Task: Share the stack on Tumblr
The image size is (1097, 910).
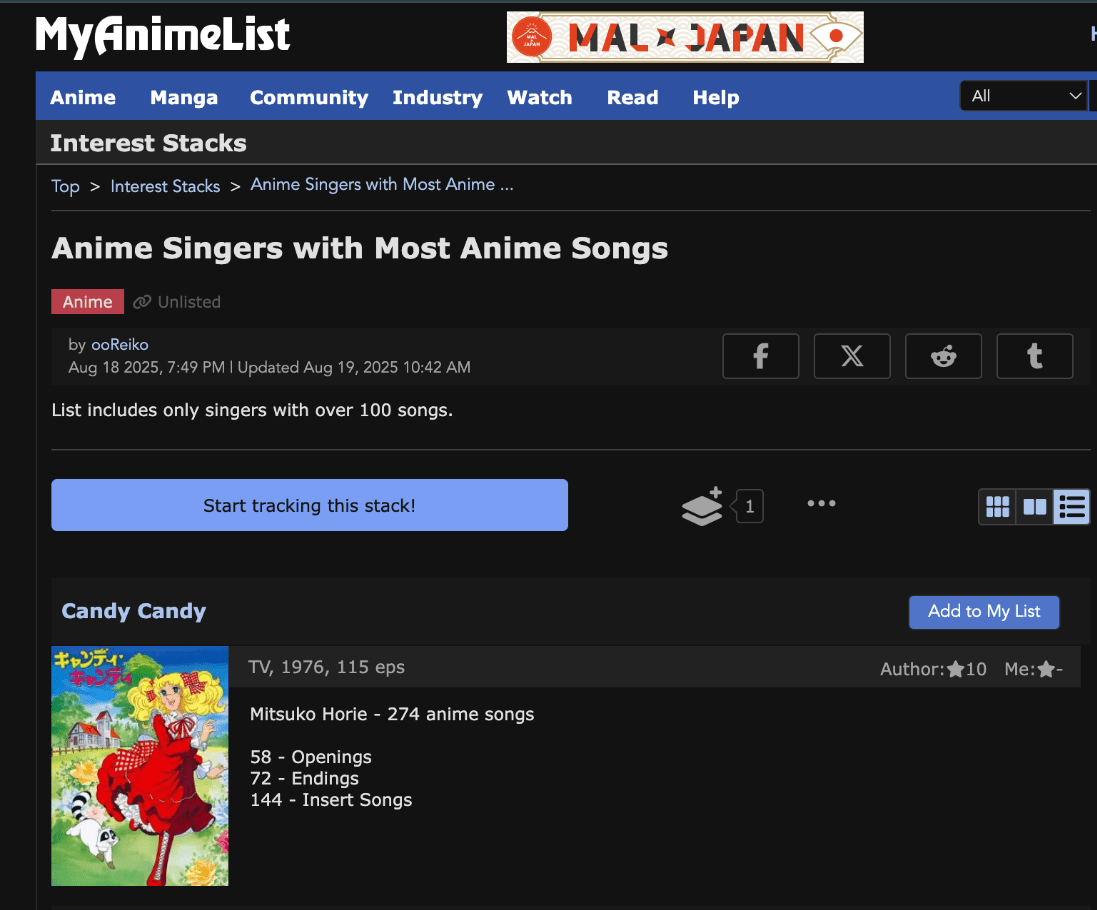Action: (1035, 356)
